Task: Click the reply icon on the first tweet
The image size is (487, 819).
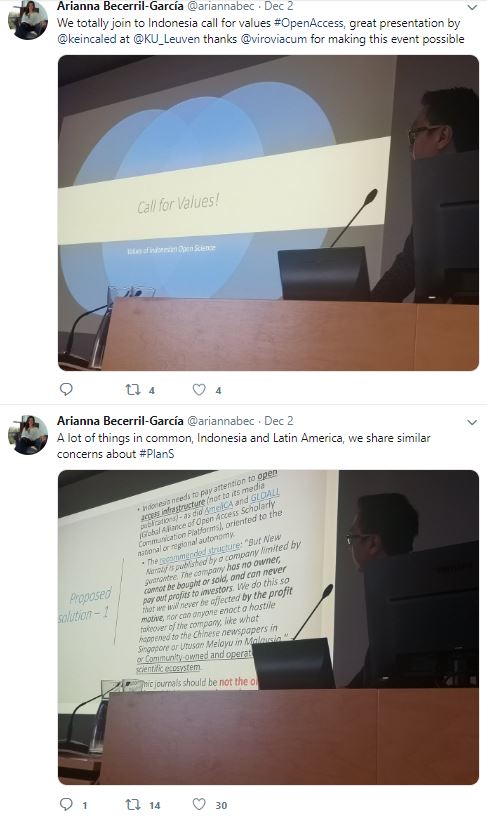Action: coord(66,389)
